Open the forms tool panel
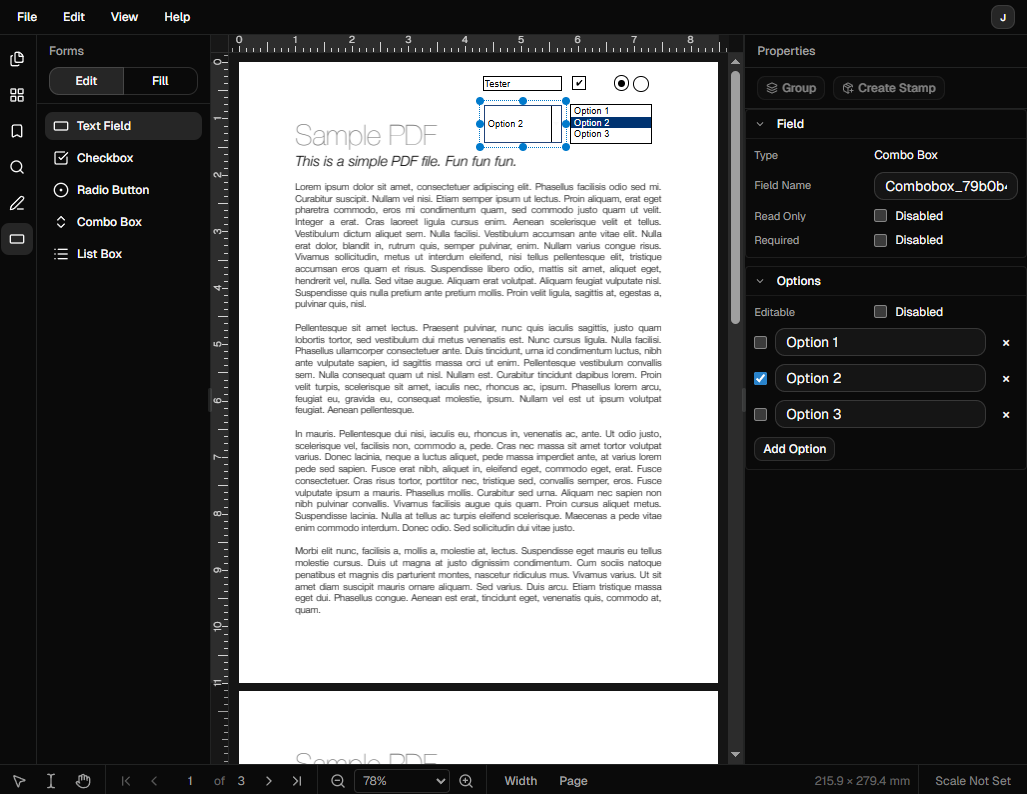This screenshot has height=794, width=1027. tap(17, 240)
